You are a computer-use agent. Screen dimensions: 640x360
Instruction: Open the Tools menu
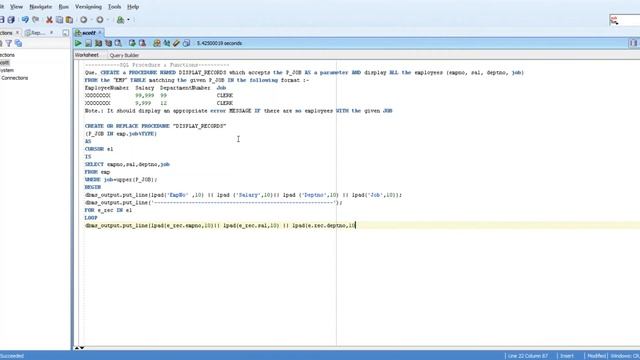(x=114, y=7)
